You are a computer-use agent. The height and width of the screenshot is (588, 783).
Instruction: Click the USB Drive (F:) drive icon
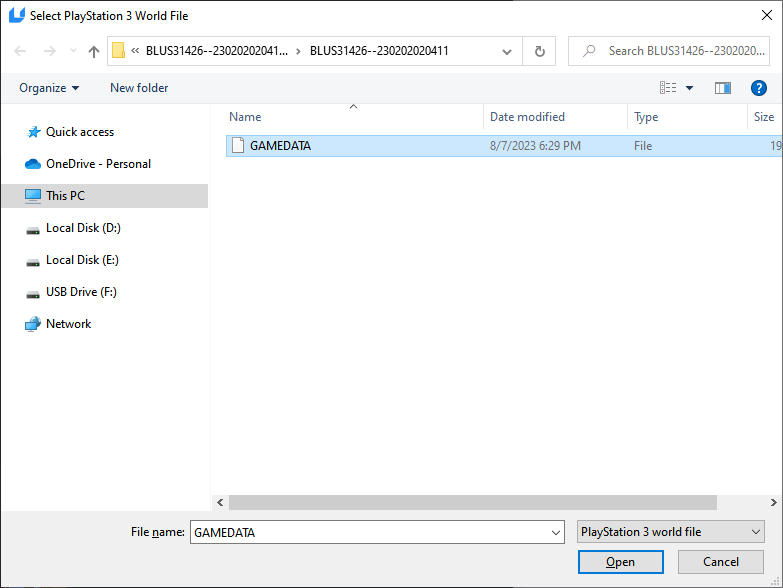click(33, 294)
